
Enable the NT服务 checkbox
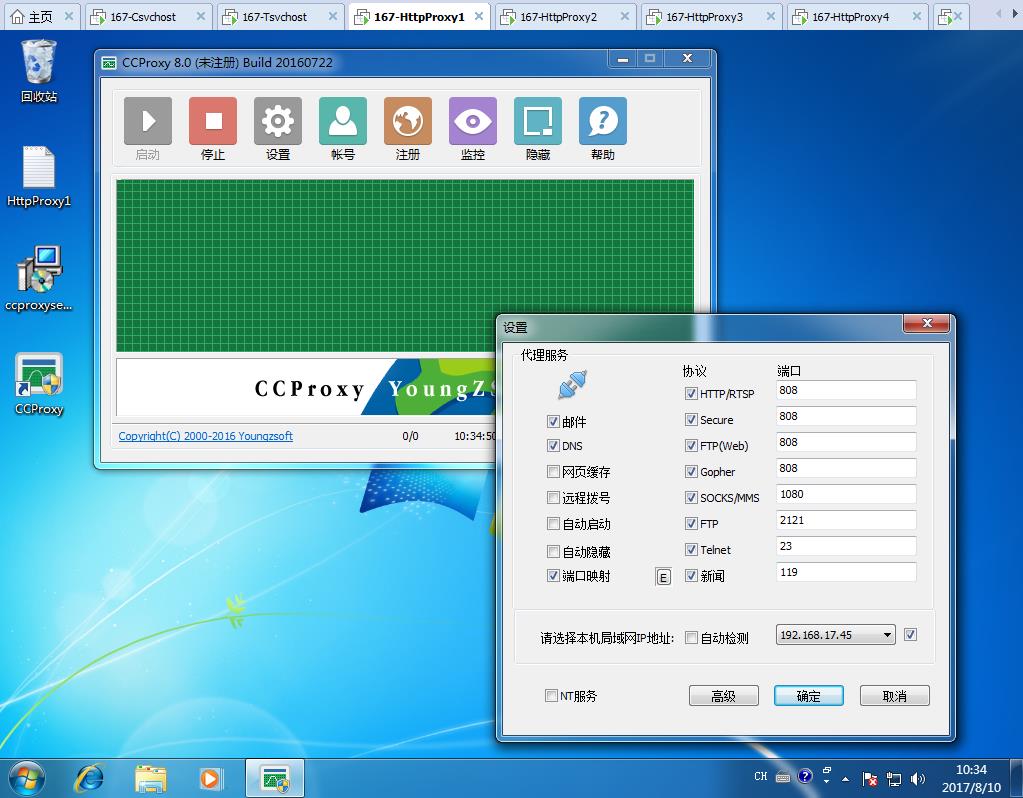click(551, 695)
